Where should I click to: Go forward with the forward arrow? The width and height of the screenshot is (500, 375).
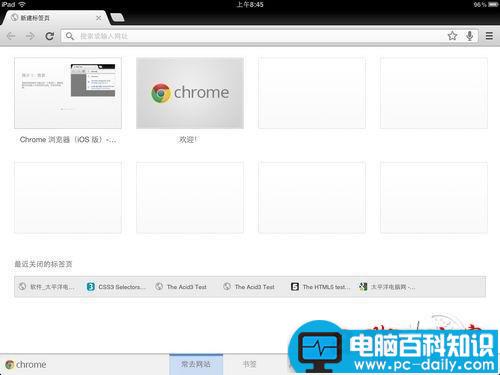pos(30,36)
